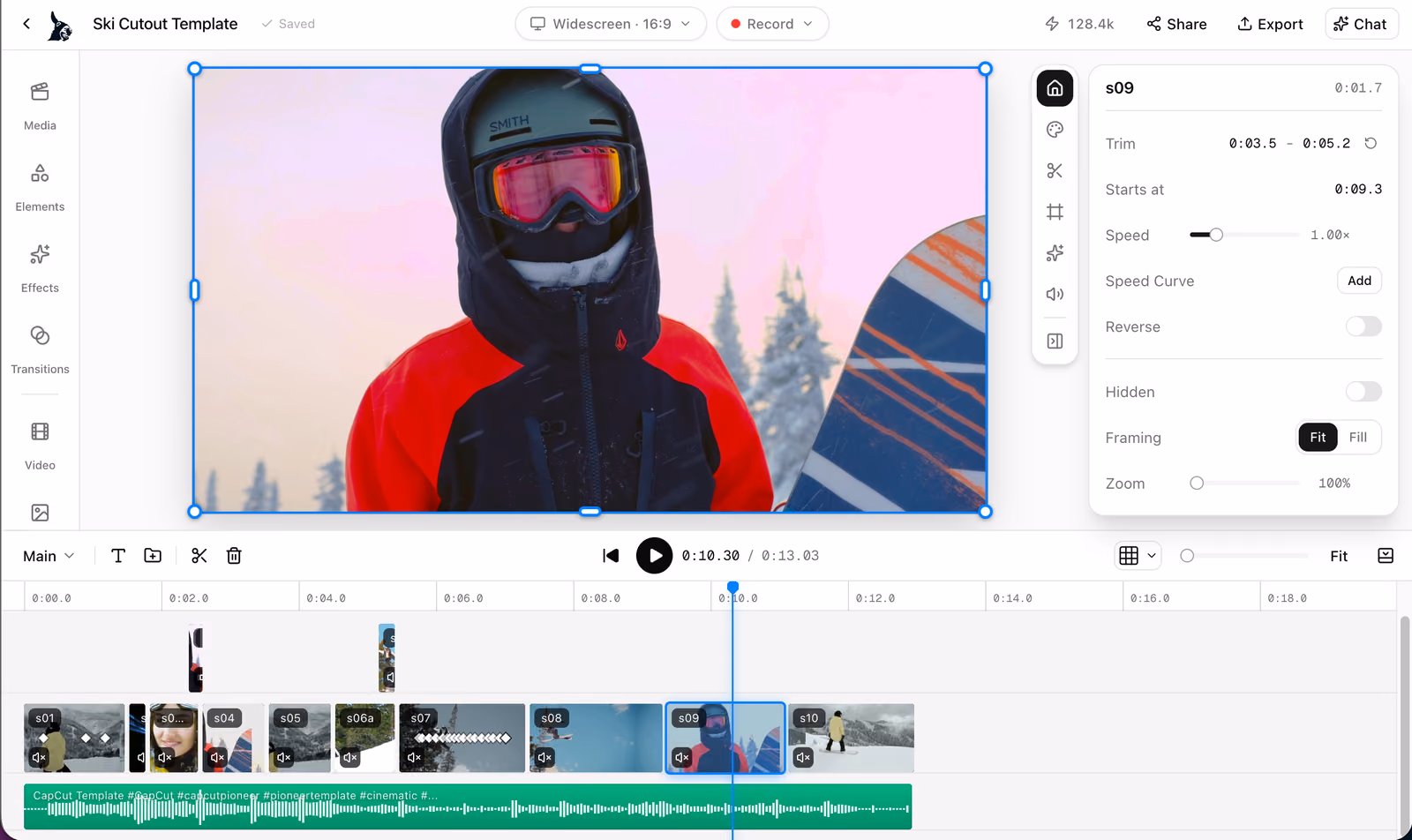Open the Chat panel
This screenshot has width=1412, height=840.
click(x=1360, y=24)
